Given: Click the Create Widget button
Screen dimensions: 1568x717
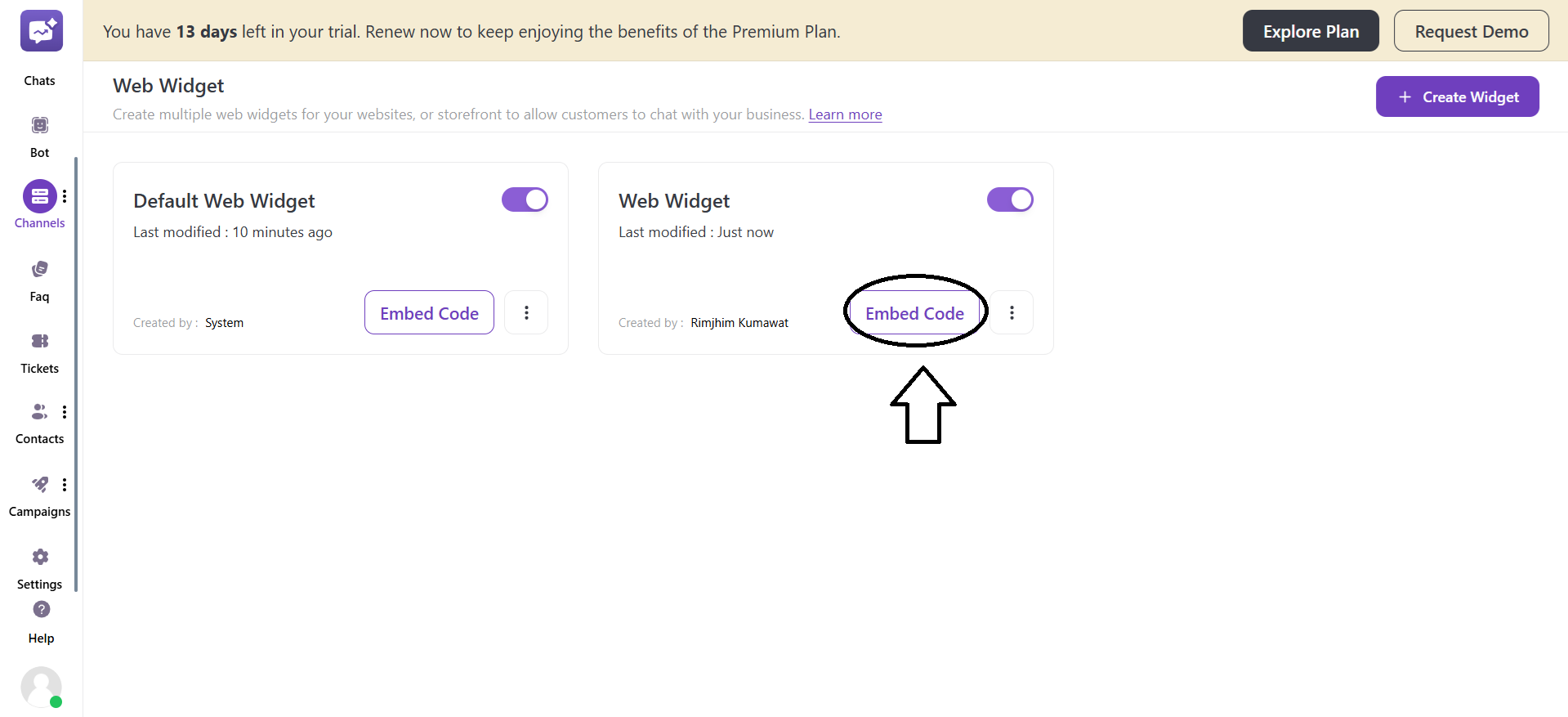Looking at the screenshot, I should (x=1457, y=96).
